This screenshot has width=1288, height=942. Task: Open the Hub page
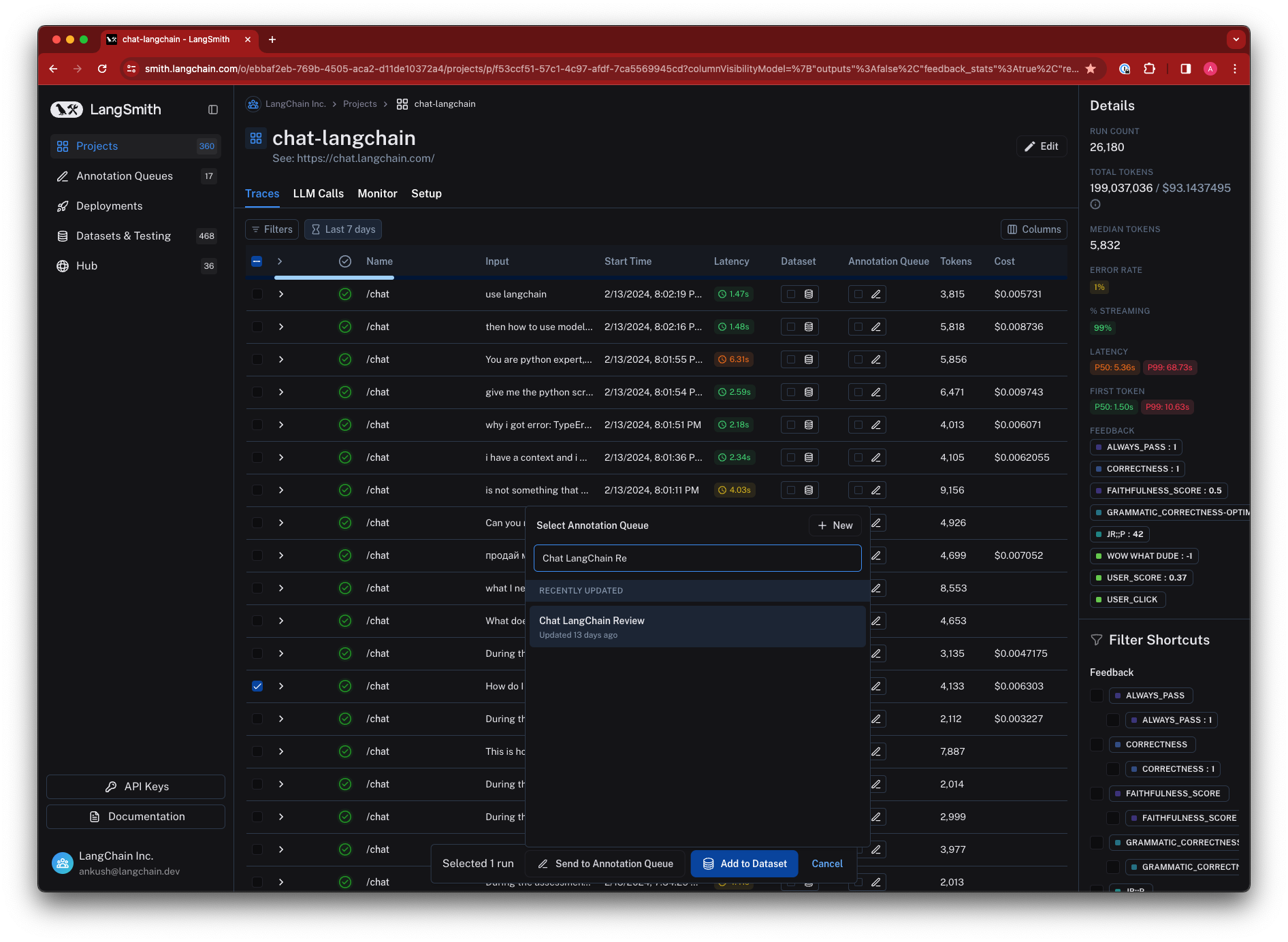click(x=135, y=266)
